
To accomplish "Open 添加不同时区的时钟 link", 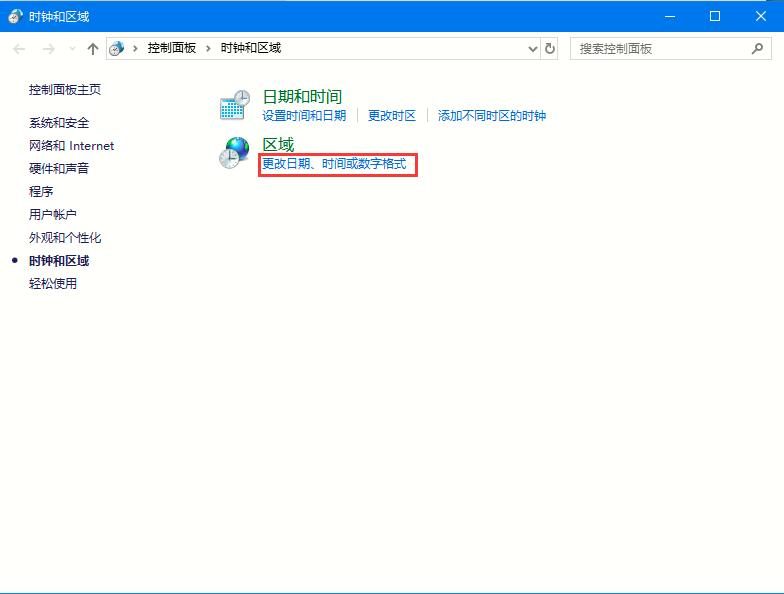I will [492, 116].
